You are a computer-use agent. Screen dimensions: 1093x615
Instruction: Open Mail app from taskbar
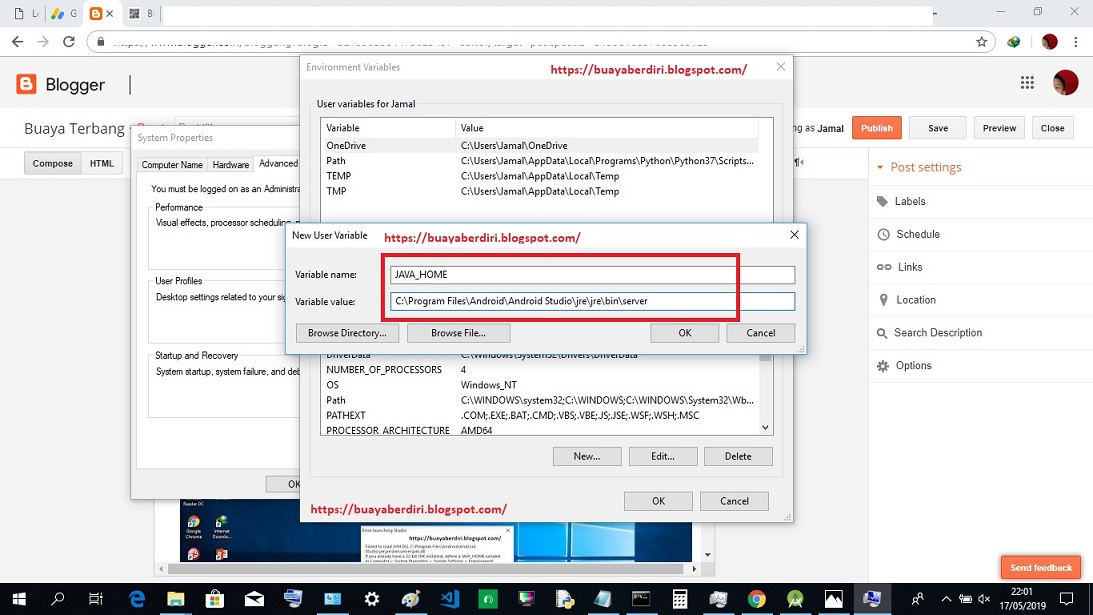254,598
